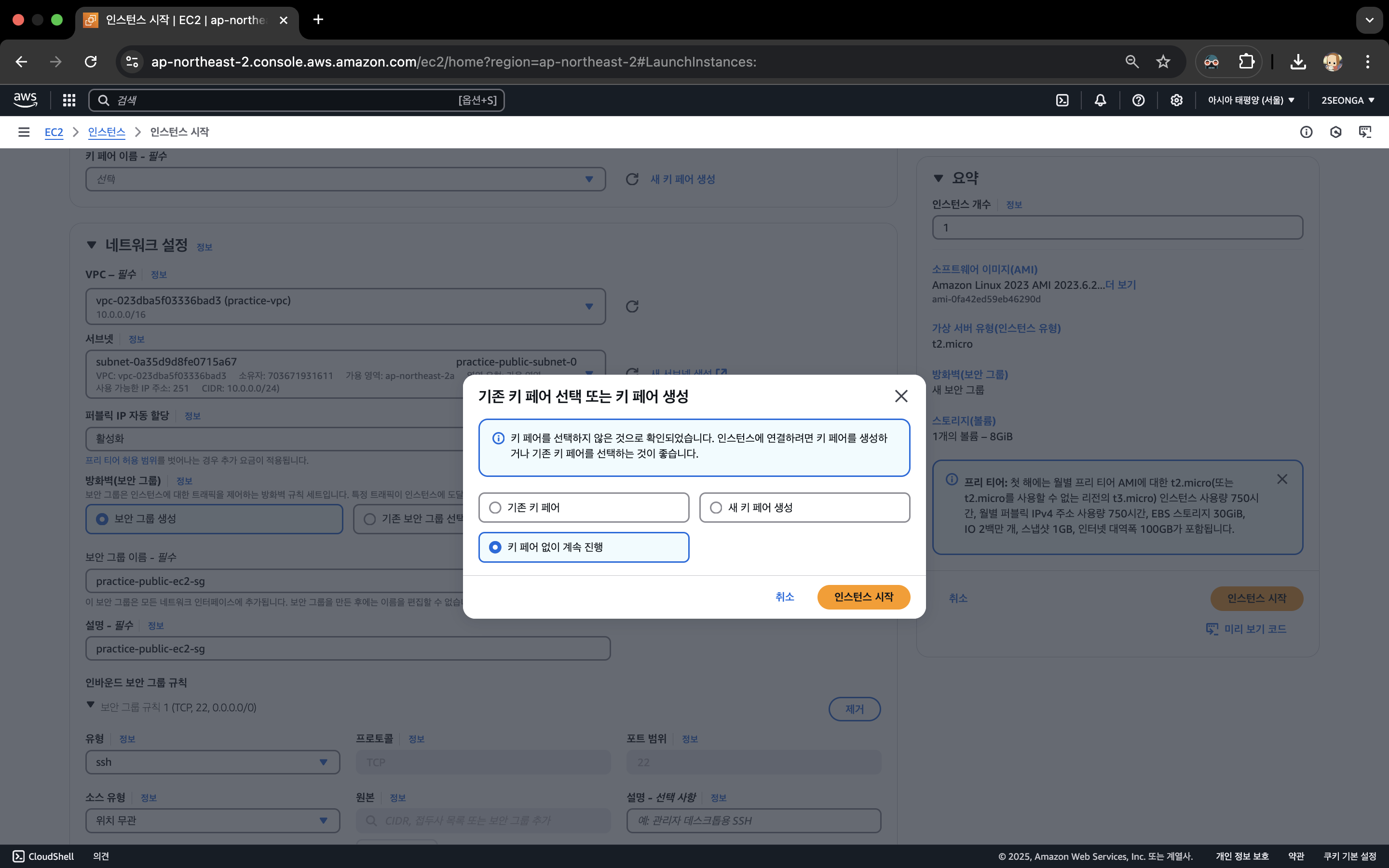Choose 키 페어 없이 계속 진행 option
This screenshot has width=1389, height=868.
[x=495, y=547]
